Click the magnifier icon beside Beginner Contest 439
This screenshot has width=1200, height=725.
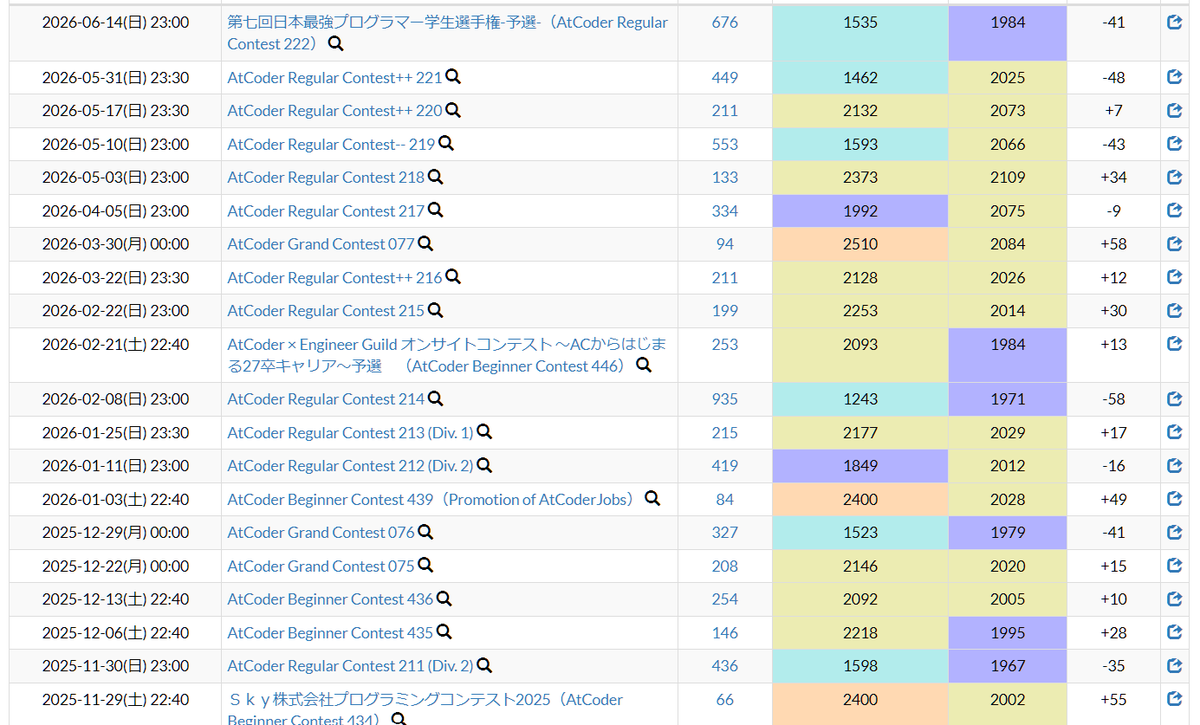click(652, 499)
